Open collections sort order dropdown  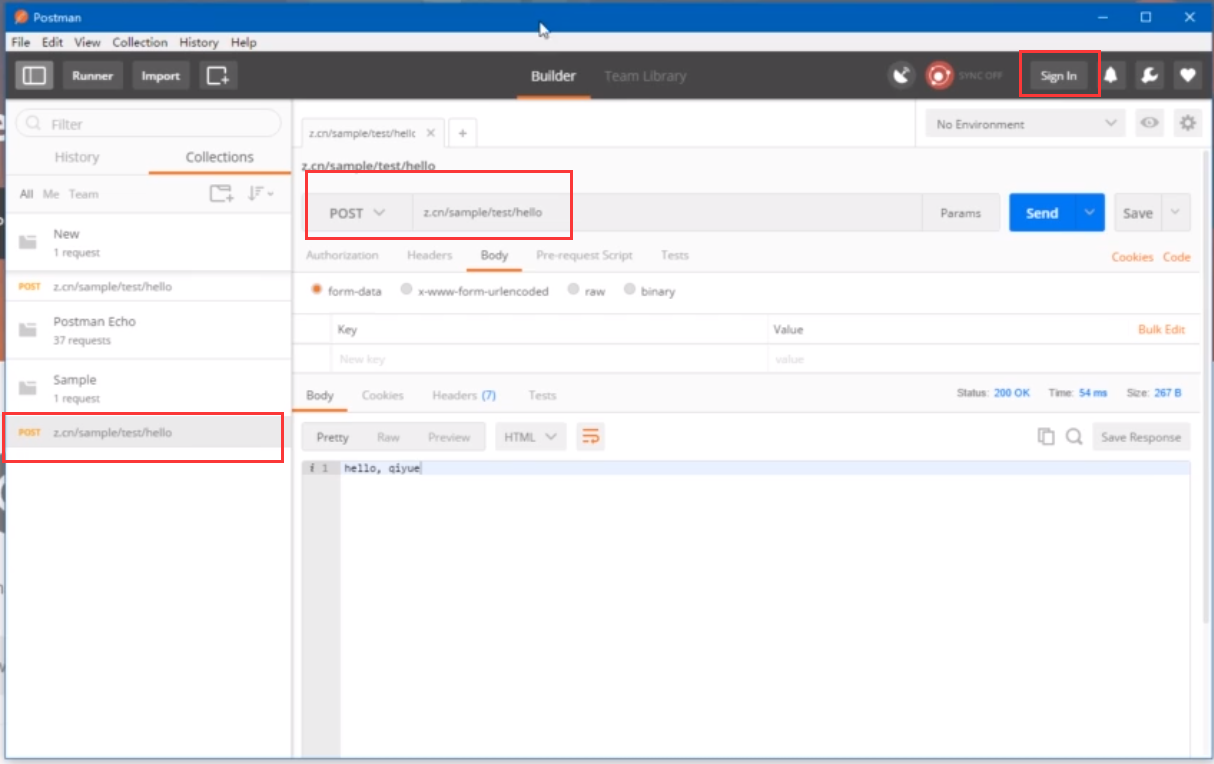(260, 194)
